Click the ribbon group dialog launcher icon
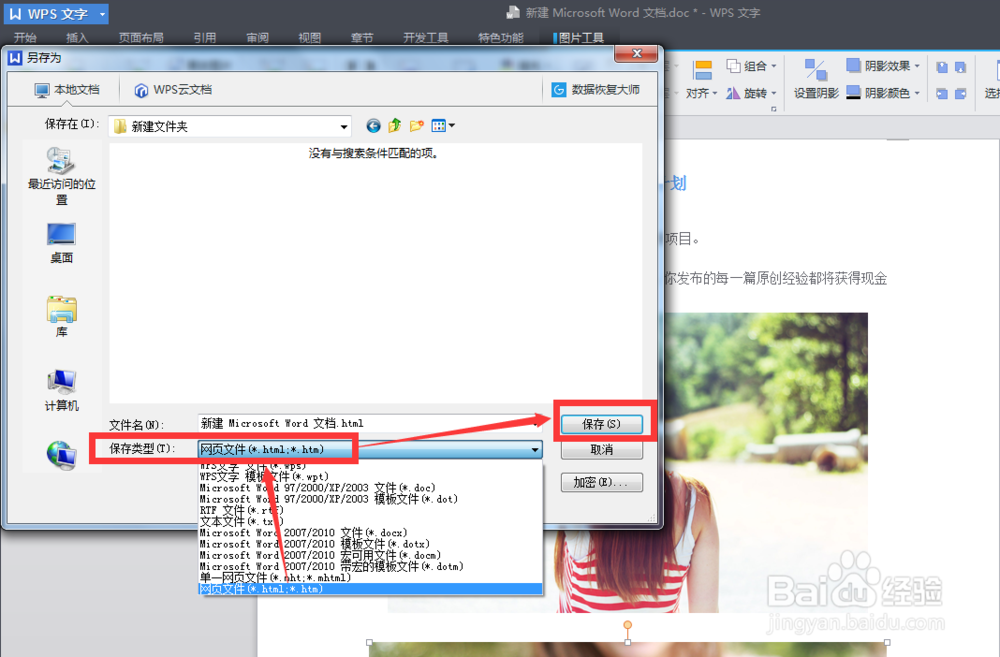This screenshot has width=1000, height=657. 774,109
